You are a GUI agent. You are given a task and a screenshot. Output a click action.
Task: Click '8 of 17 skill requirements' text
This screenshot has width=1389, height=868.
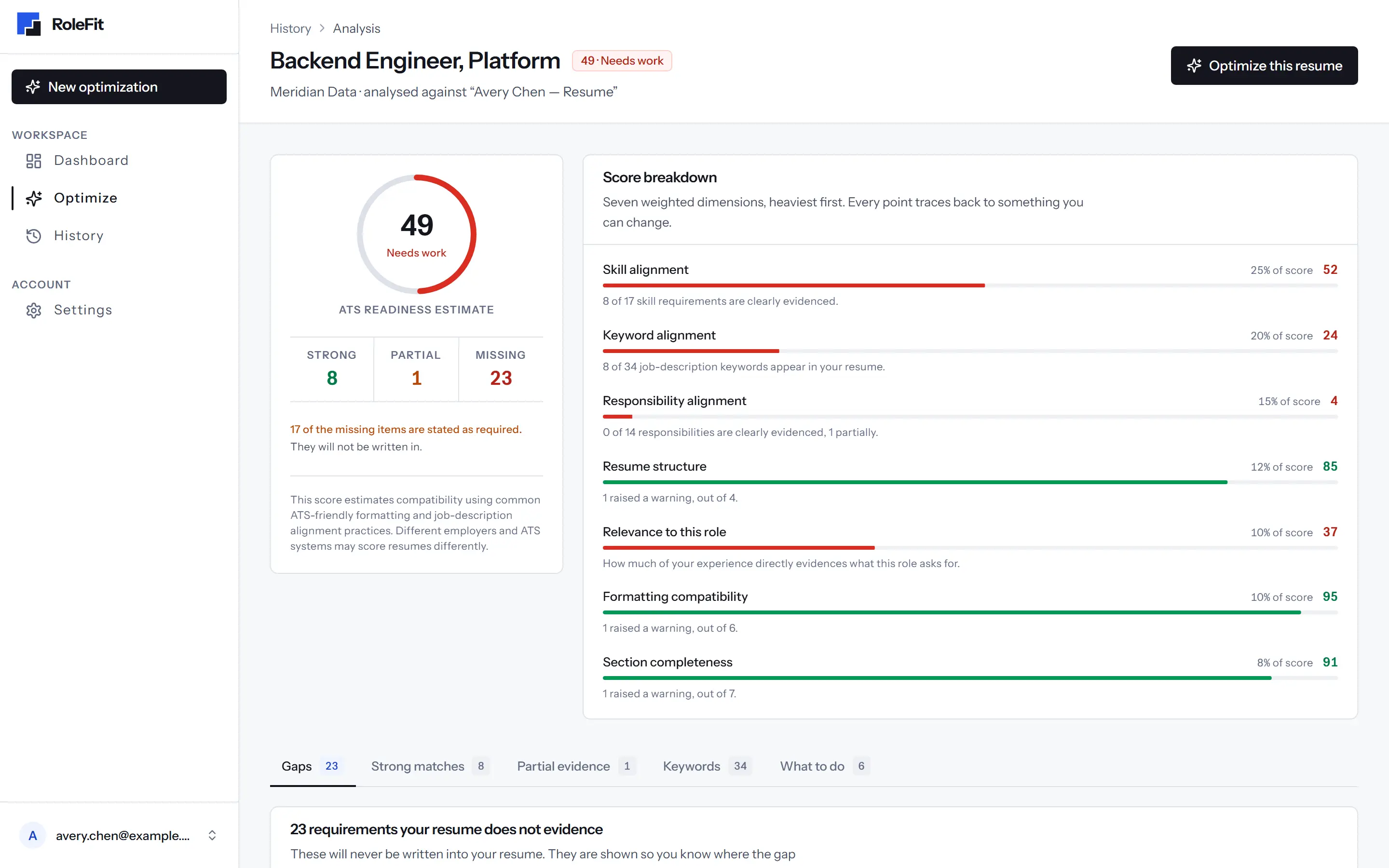pos(721,301)
